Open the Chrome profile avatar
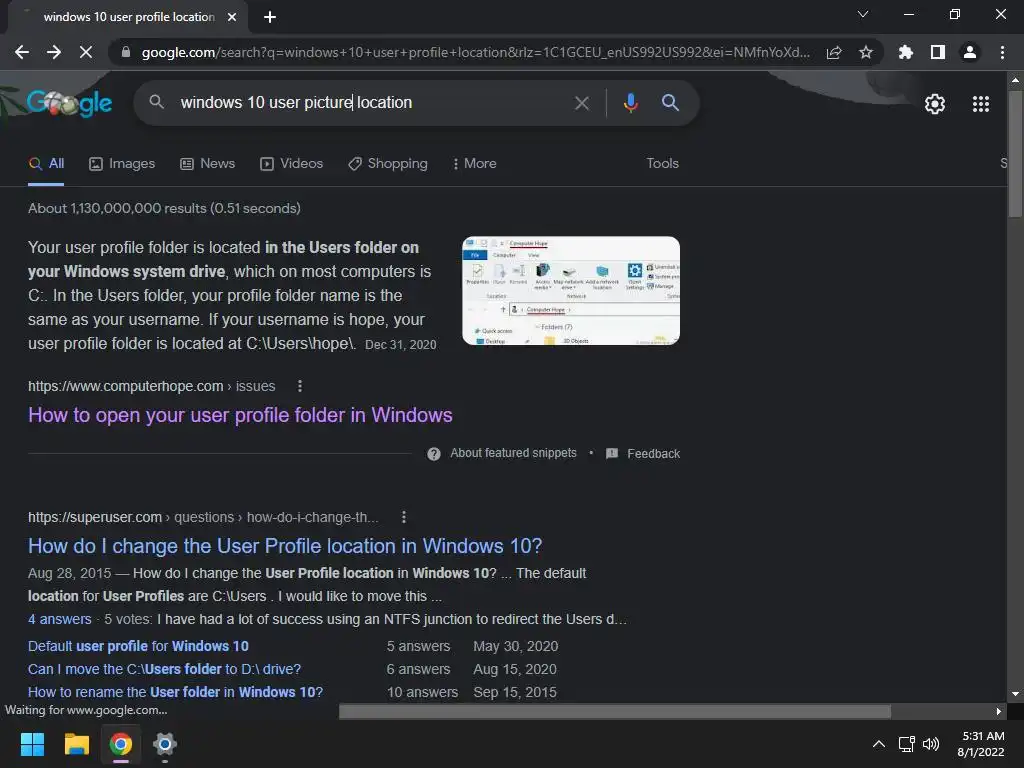The width and height of the screenshot is (1024, 768). 970,52
